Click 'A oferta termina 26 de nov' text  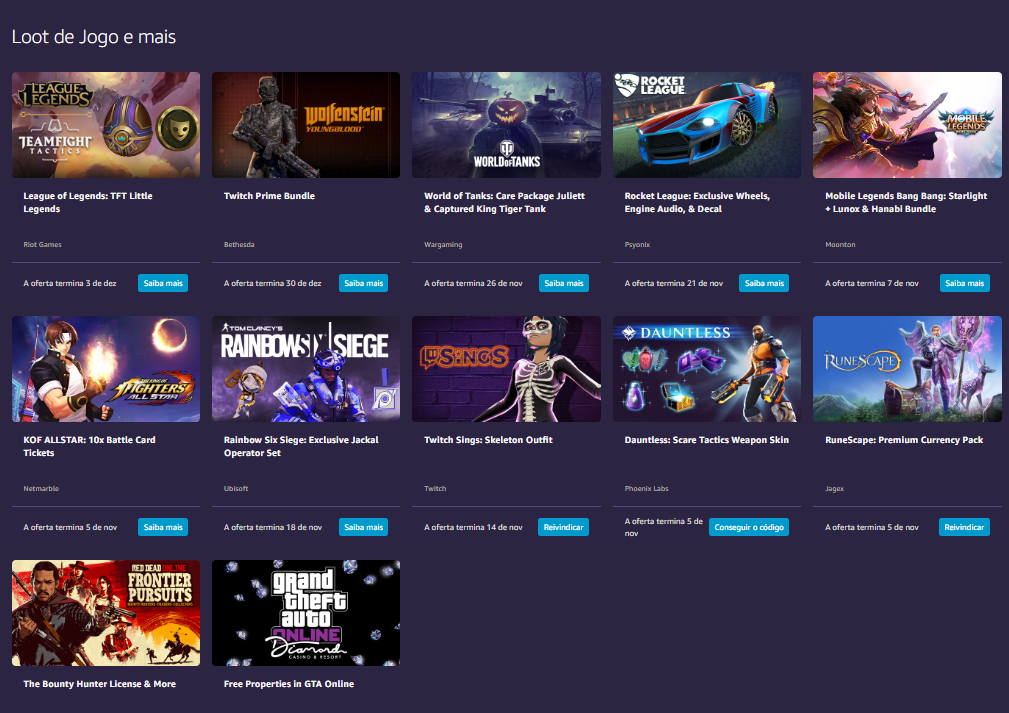point(474,283)
